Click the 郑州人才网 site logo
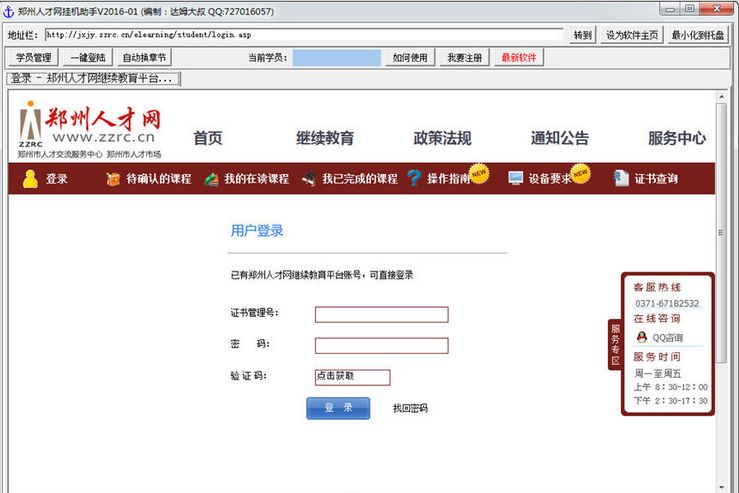Image resolution: width=739 pixels, height=493 pixels. [x=90, y=130]
